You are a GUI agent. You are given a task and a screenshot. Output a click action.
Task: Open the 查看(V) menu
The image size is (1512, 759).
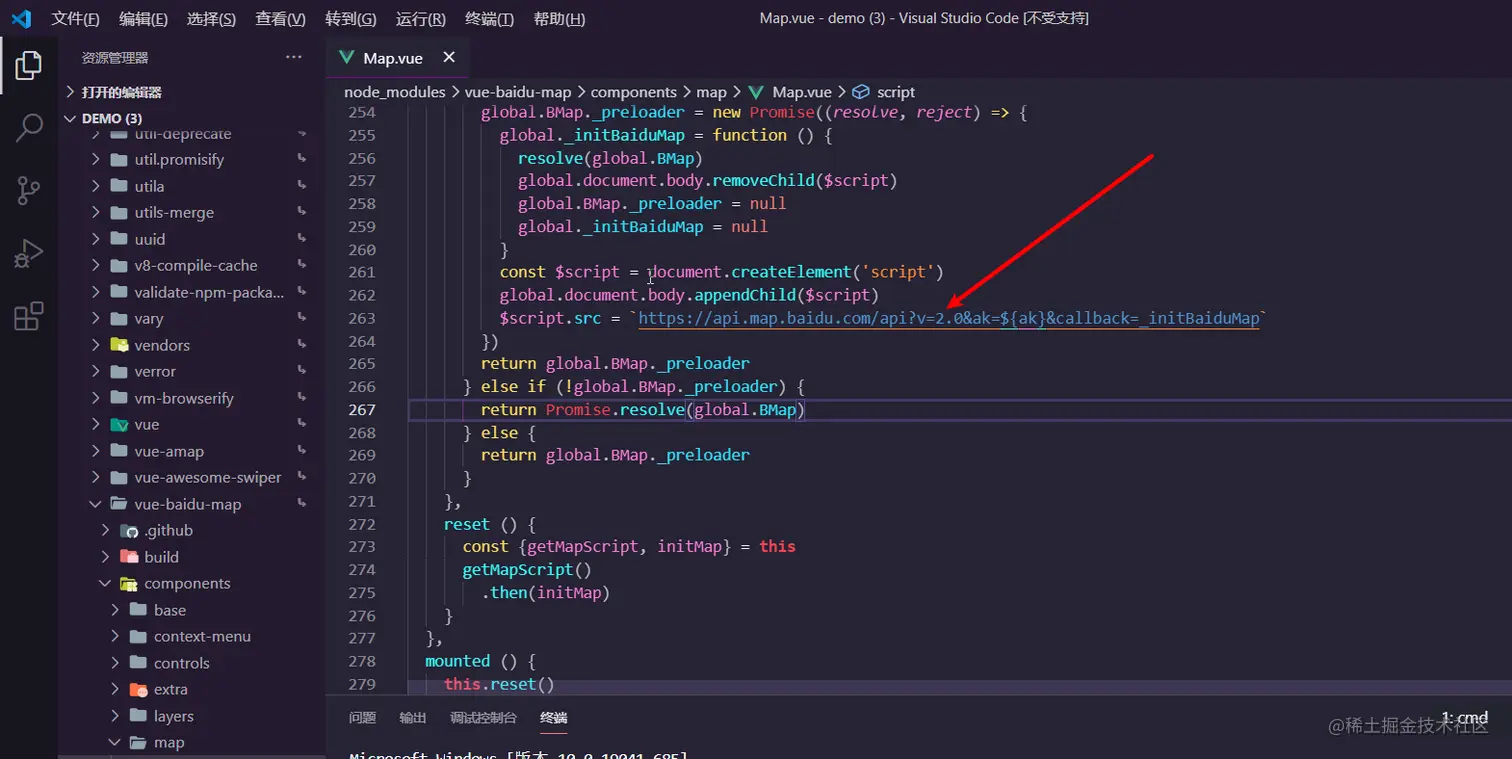(x=280, y=19)
